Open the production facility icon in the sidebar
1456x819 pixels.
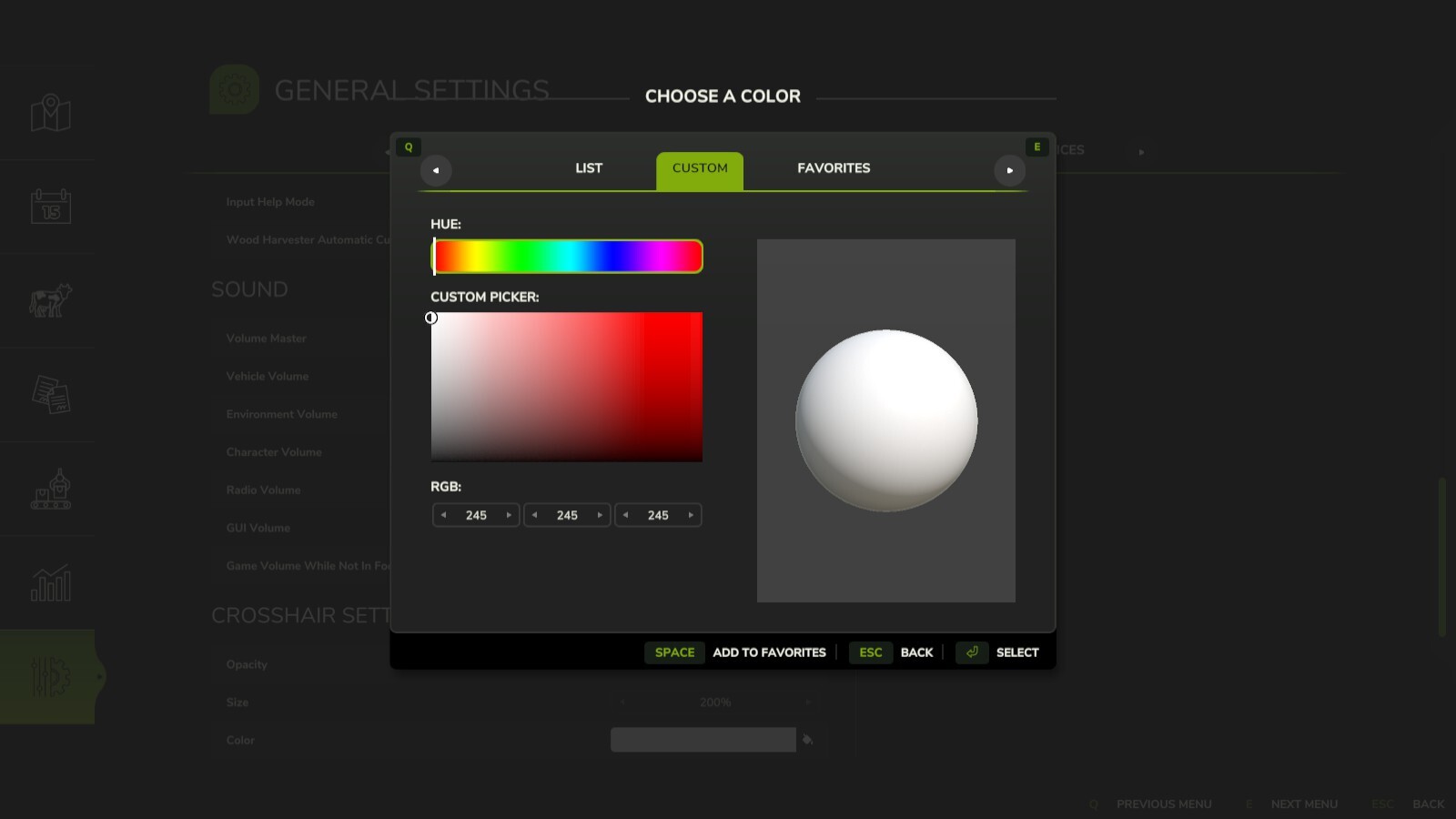pyautogui.click(x=49, y=490)
